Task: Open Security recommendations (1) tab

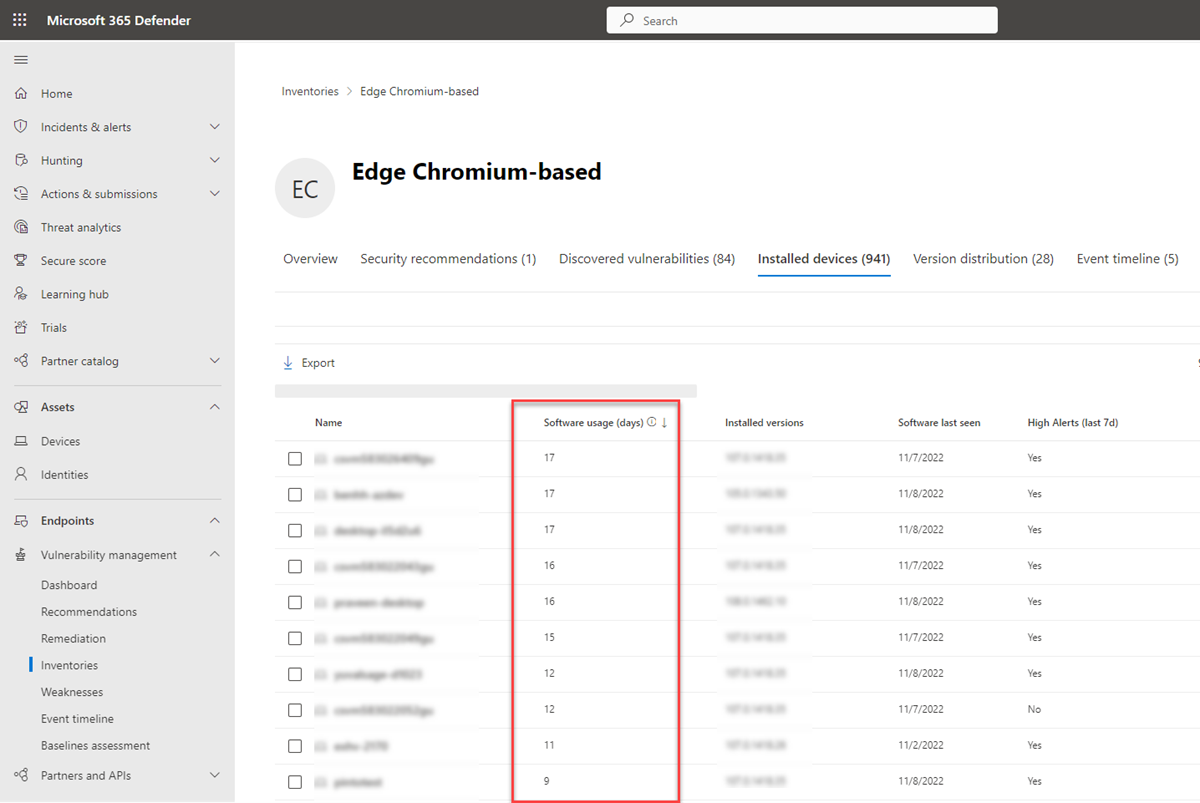Action: [448, 259]
